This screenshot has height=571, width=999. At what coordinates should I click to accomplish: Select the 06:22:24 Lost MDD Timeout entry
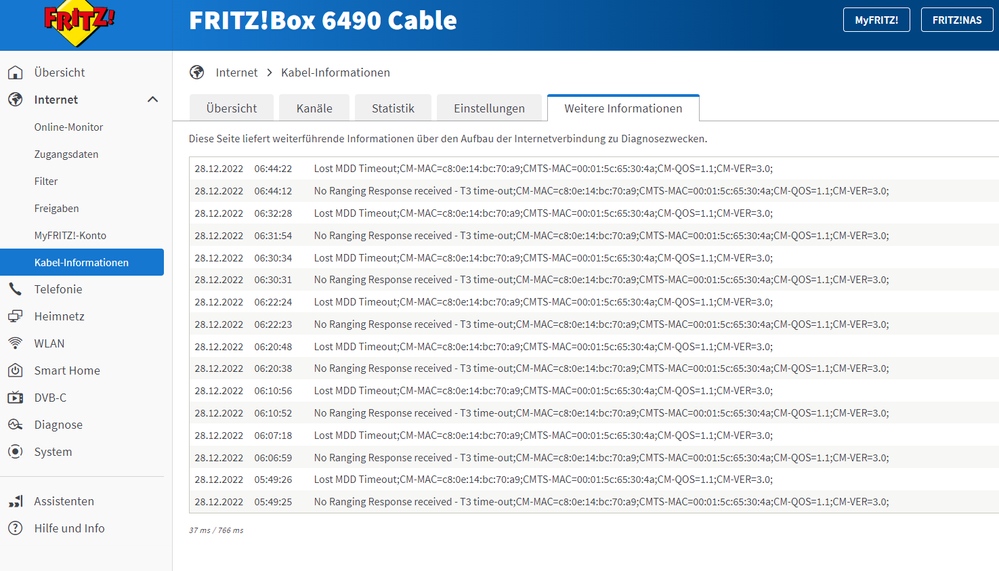pyautogui.click(x=594, y=302)
